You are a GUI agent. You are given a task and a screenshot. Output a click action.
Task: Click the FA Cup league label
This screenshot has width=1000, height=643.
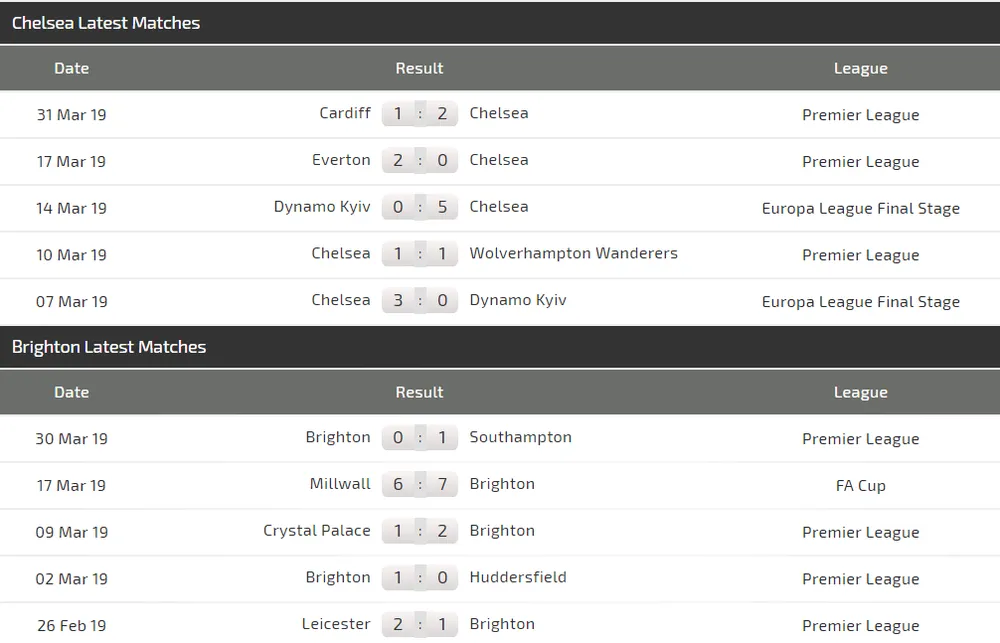(x=860, y=485)
